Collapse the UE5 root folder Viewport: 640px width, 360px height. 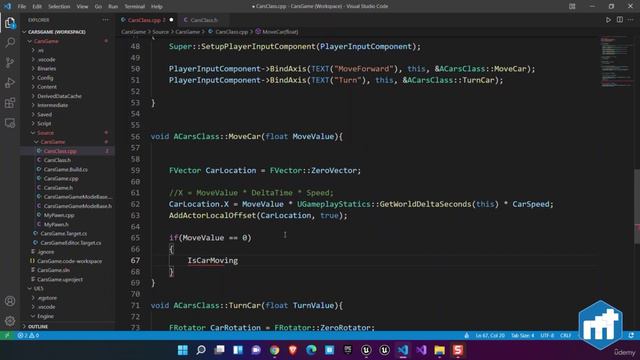pyautogui.click(x=38, y=289)
